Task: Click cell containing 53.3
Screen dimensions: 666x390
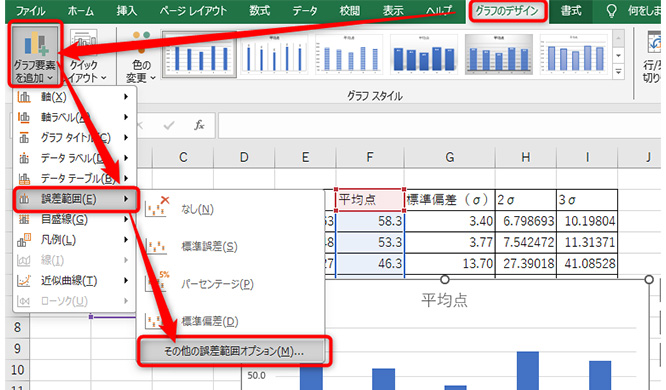Action: tap(370, 242)
